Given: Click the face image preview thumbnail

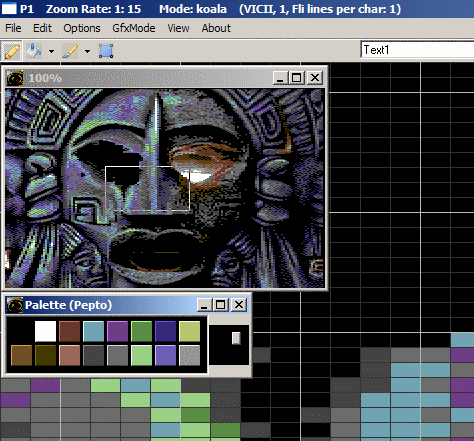Looking at the screenshot, I should [x=165, y=188].
